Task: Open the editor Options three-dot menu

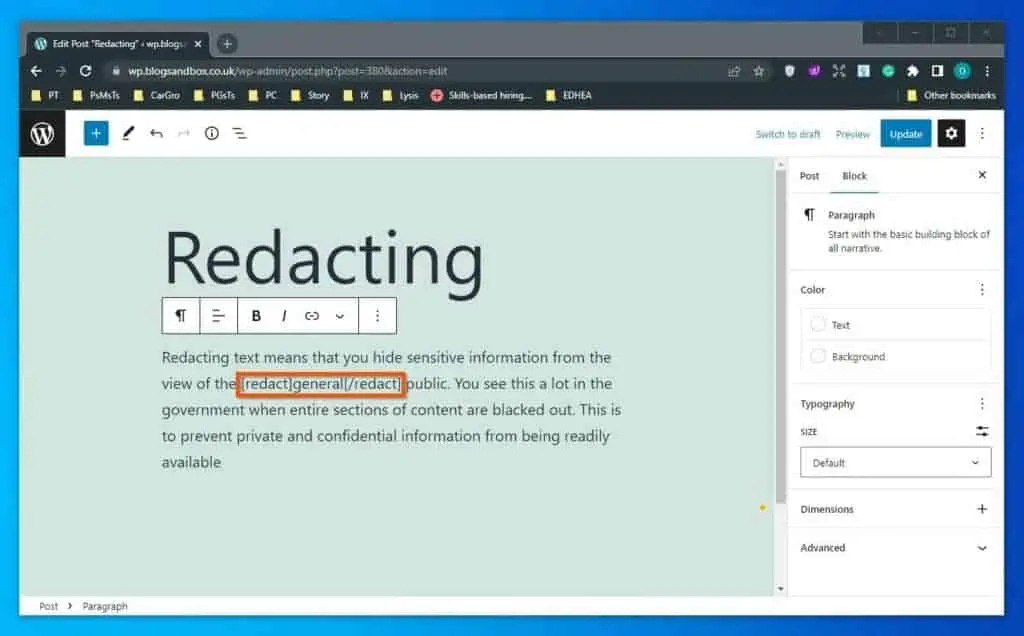Action: point(982,134)
